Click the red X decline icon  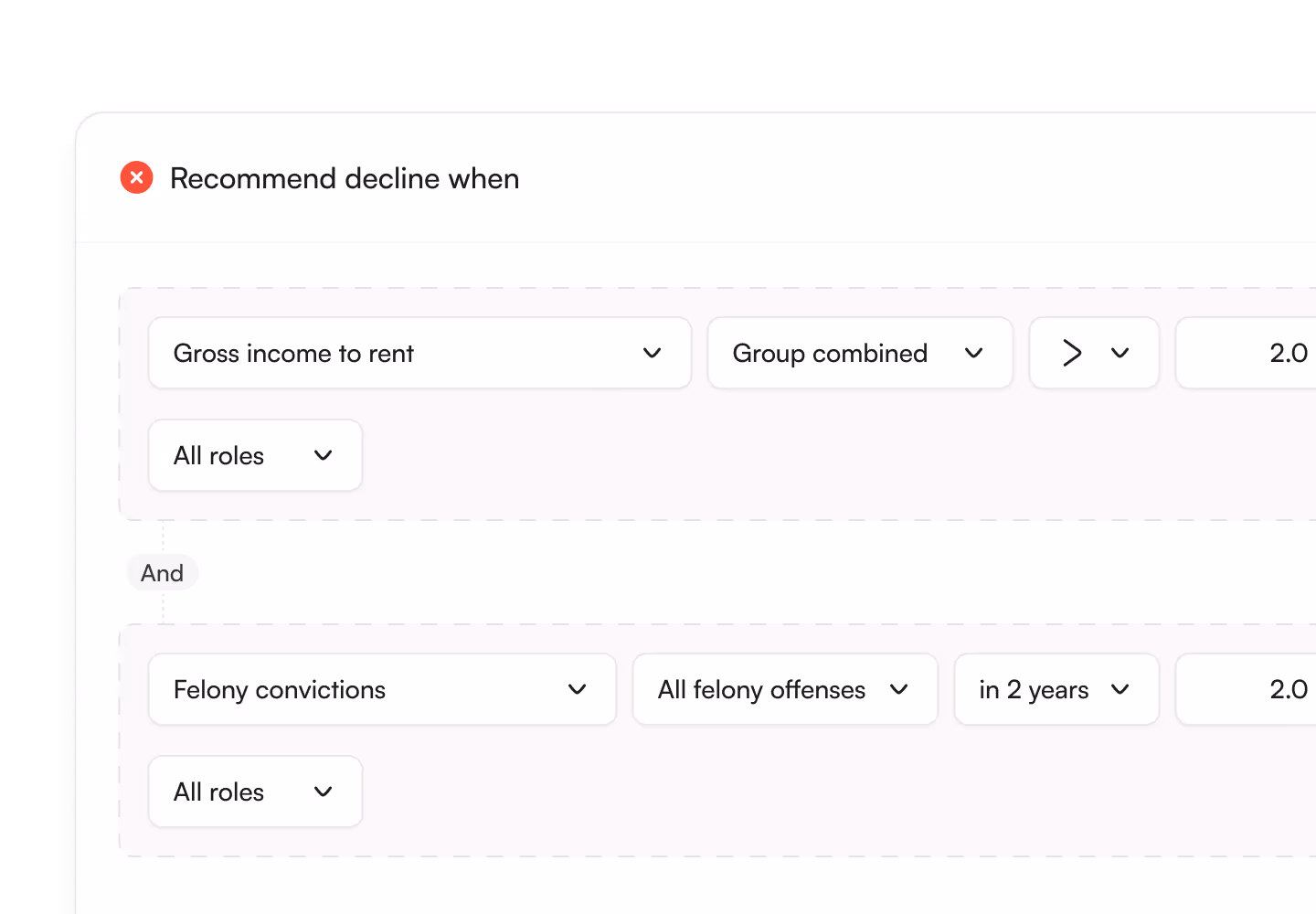coord(137,177)
